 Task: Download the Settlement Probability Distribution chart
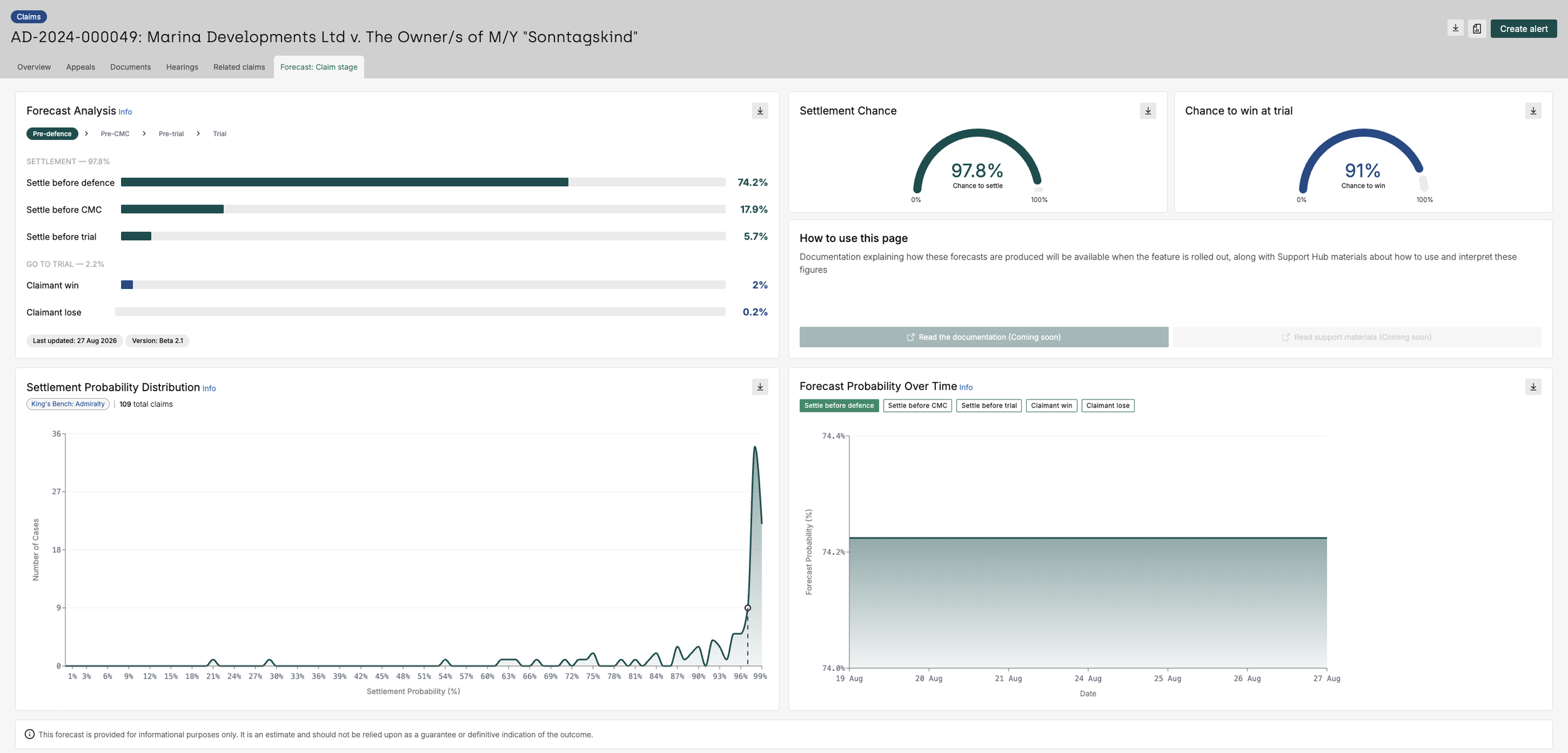click(x=760, y=387)
